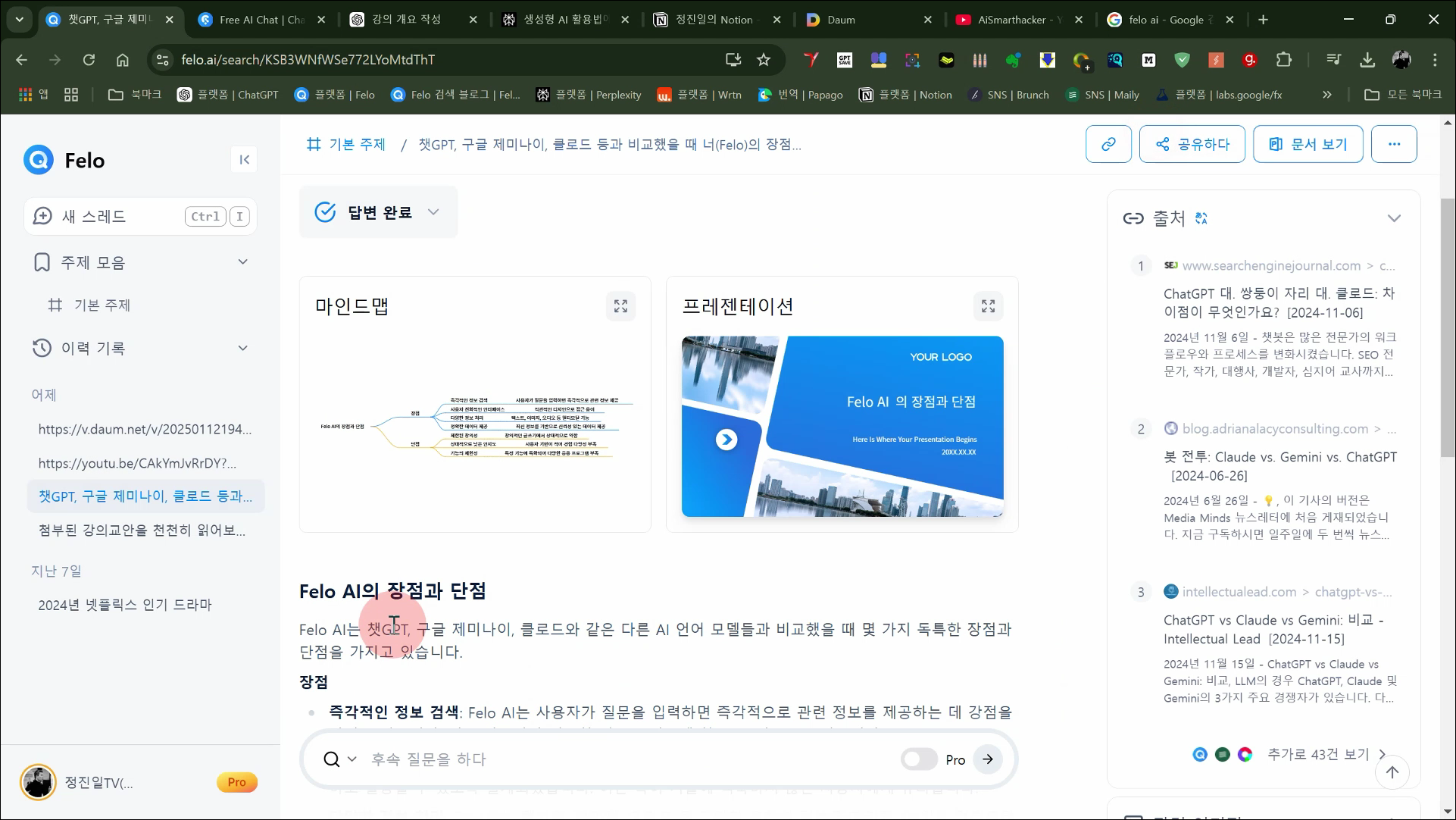Collapse the Felo sidebar panel

point(244,159)
